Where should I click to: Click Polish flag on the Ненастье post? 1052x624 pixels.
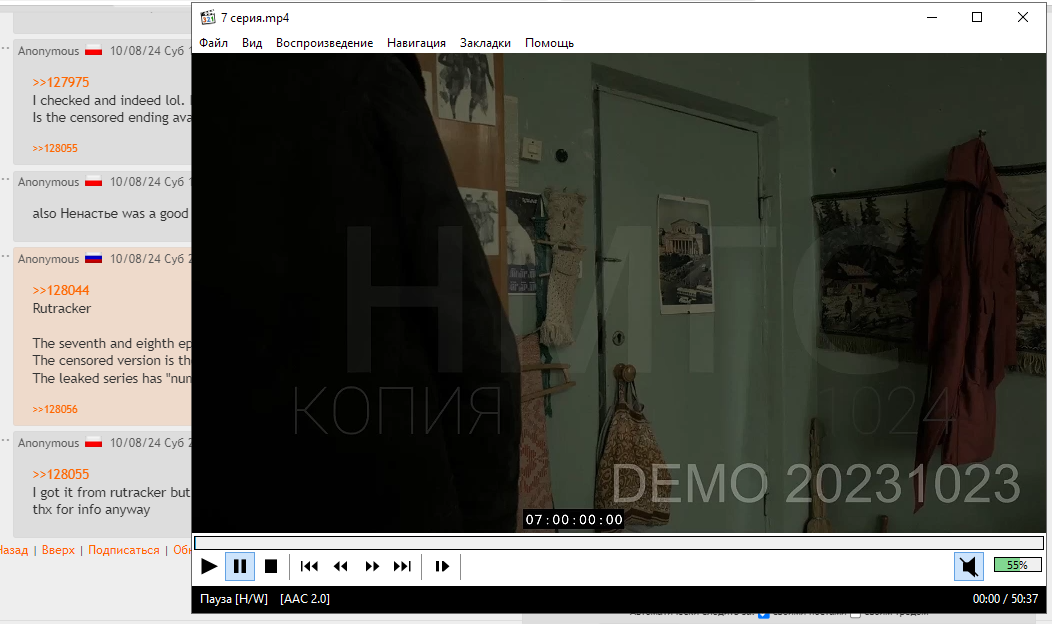93,181
